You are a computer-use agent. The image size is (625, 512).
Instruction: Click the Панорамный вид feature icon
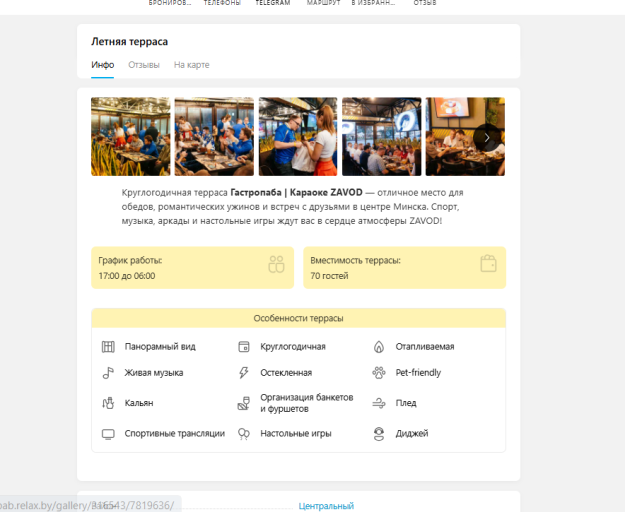108,347
